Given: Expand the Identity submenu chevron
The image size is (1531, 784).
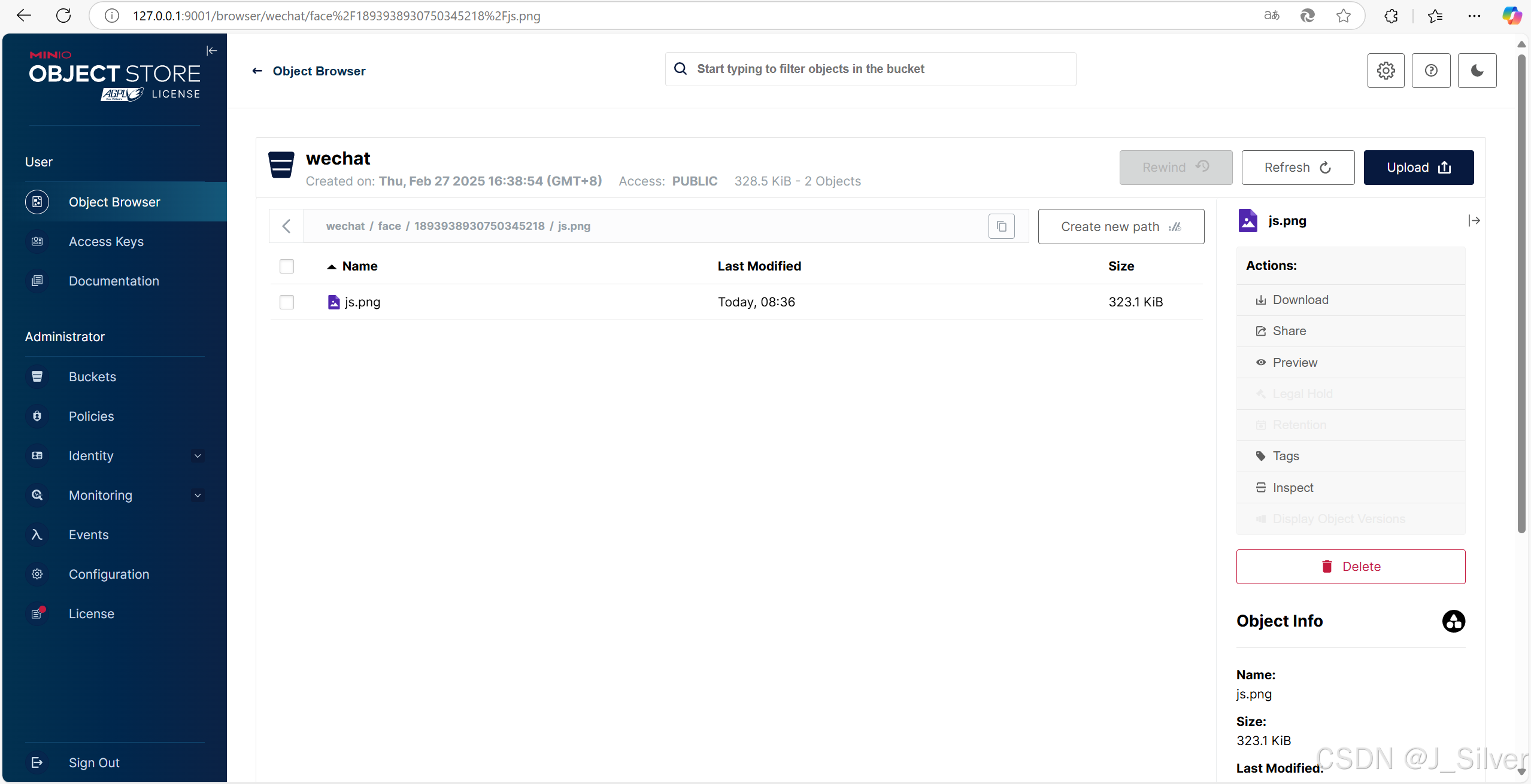Looking at the screenshot, I should (x=198, y=456).
